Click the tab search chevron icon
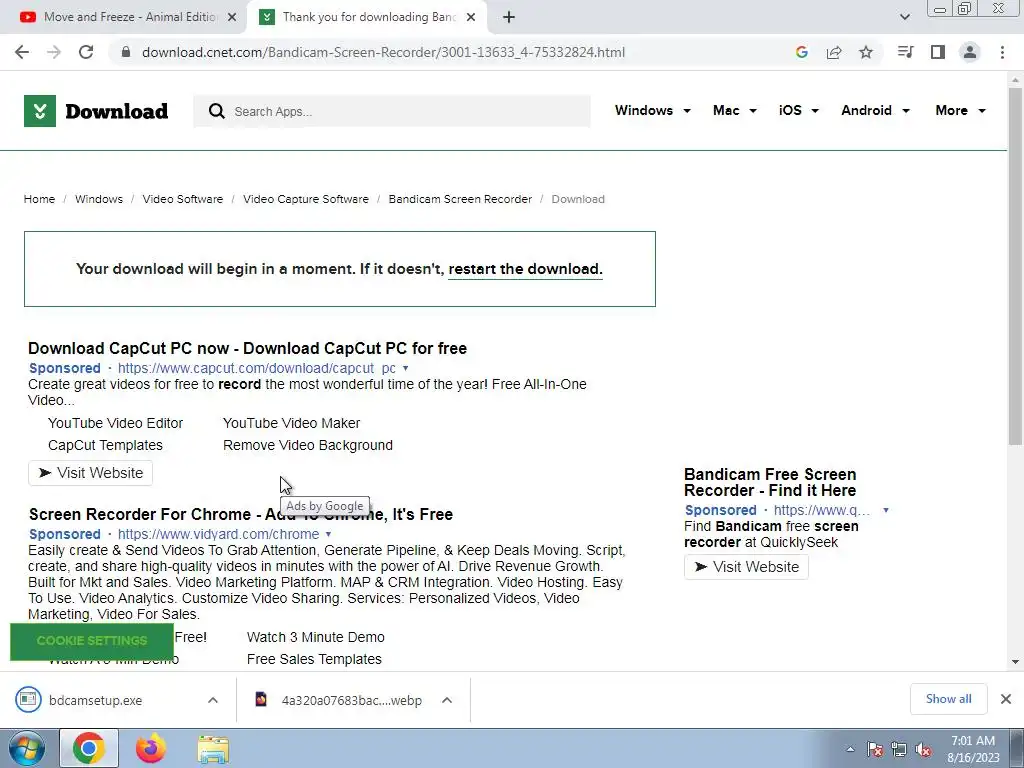The width and height of the screenshot is (1024, 768). click(x=904, y=17)
